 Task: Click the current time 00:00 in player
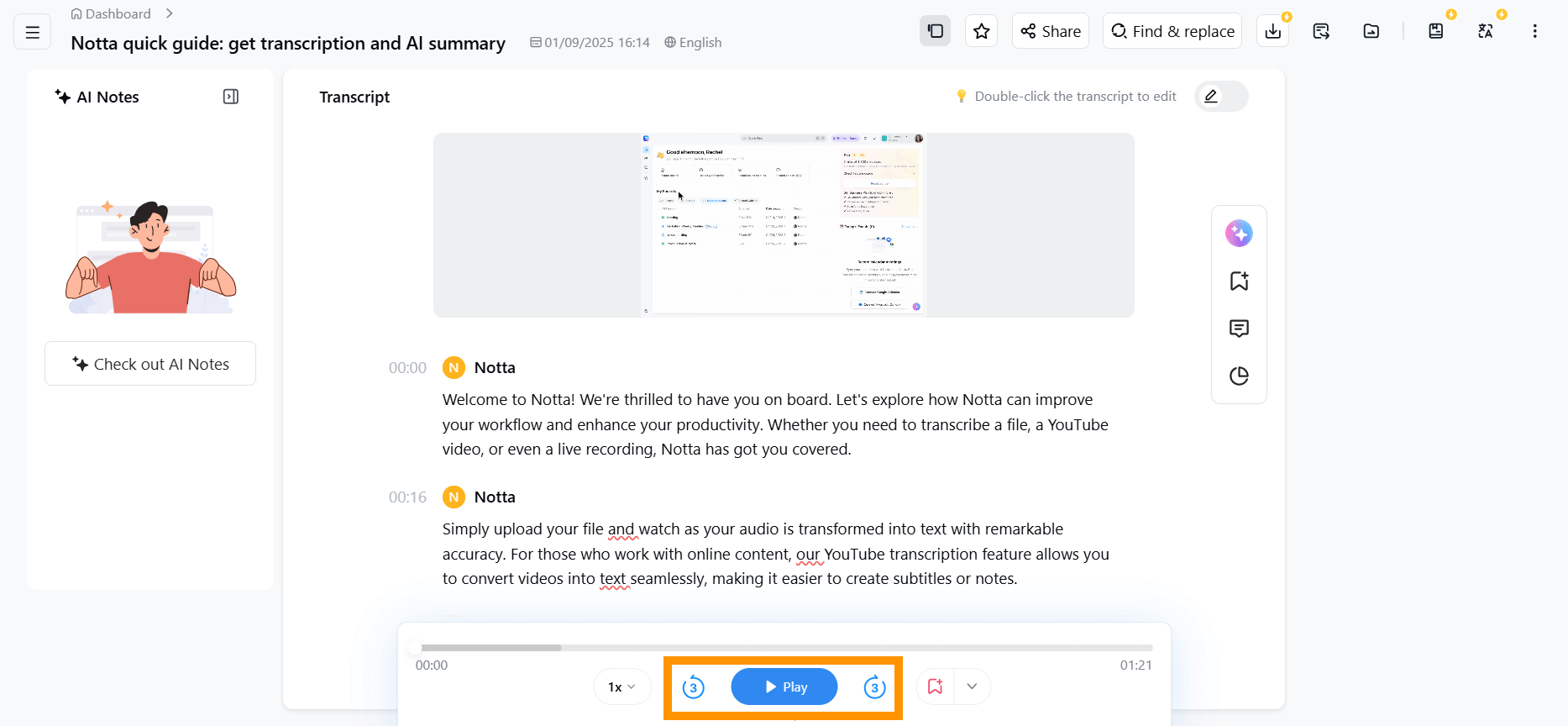pos(432,665)
